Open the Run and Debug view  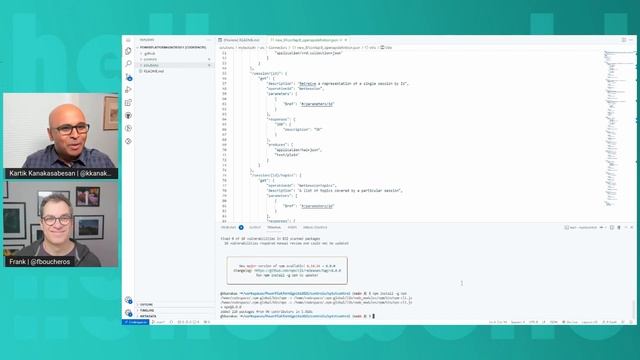[128, 90]
